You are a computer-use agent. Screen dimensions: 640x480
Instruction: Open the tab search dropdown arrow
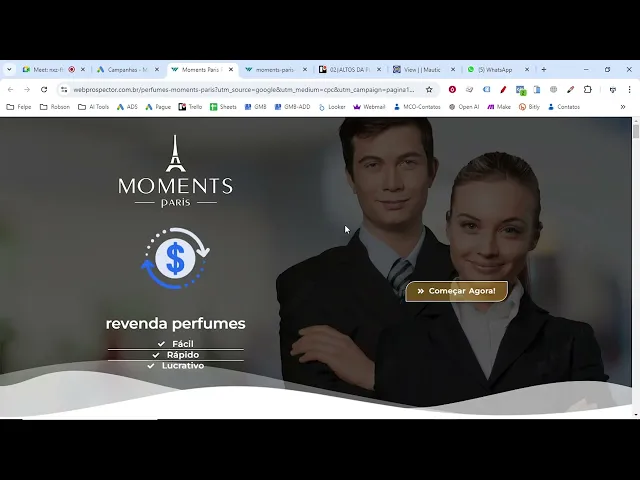pos(9,70)
